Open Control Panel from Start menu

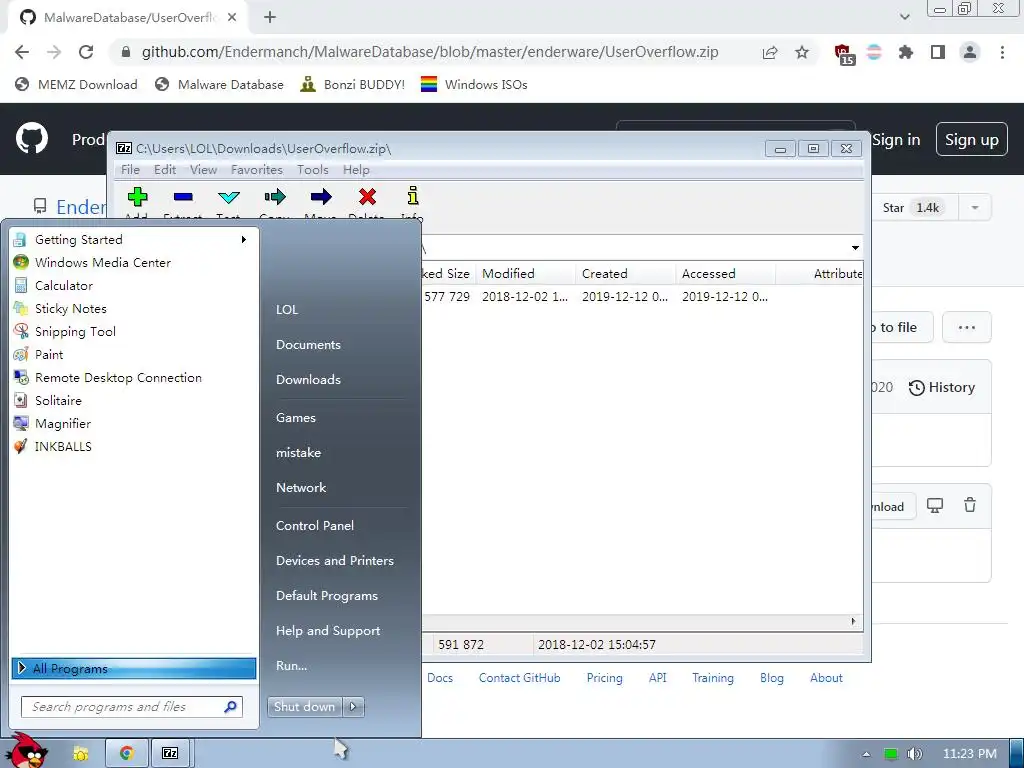[x=315, y=526]
